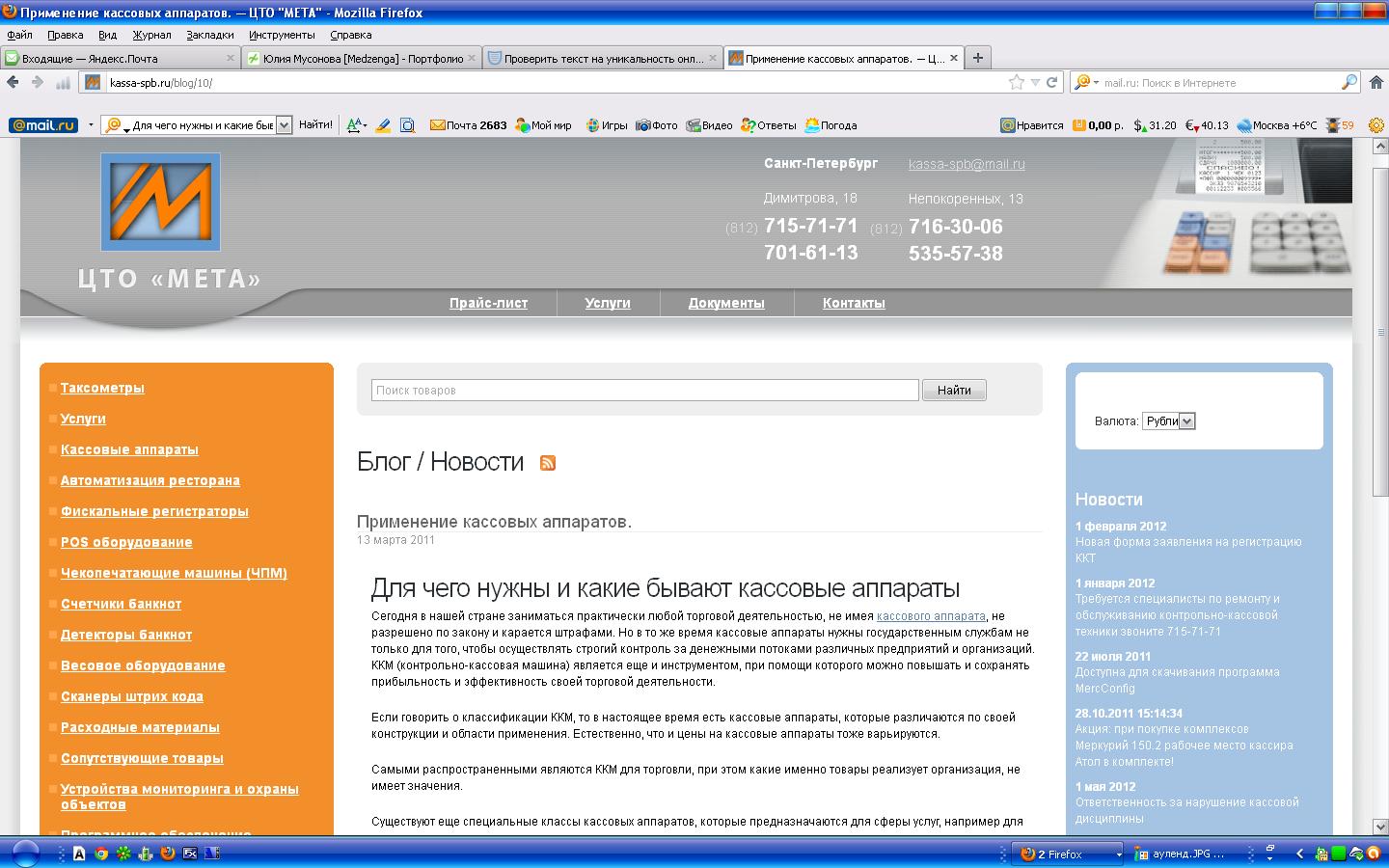This screenshot has height=868, width=1389.
Task: Open the Вид menu
Action: tap(107, 35)
